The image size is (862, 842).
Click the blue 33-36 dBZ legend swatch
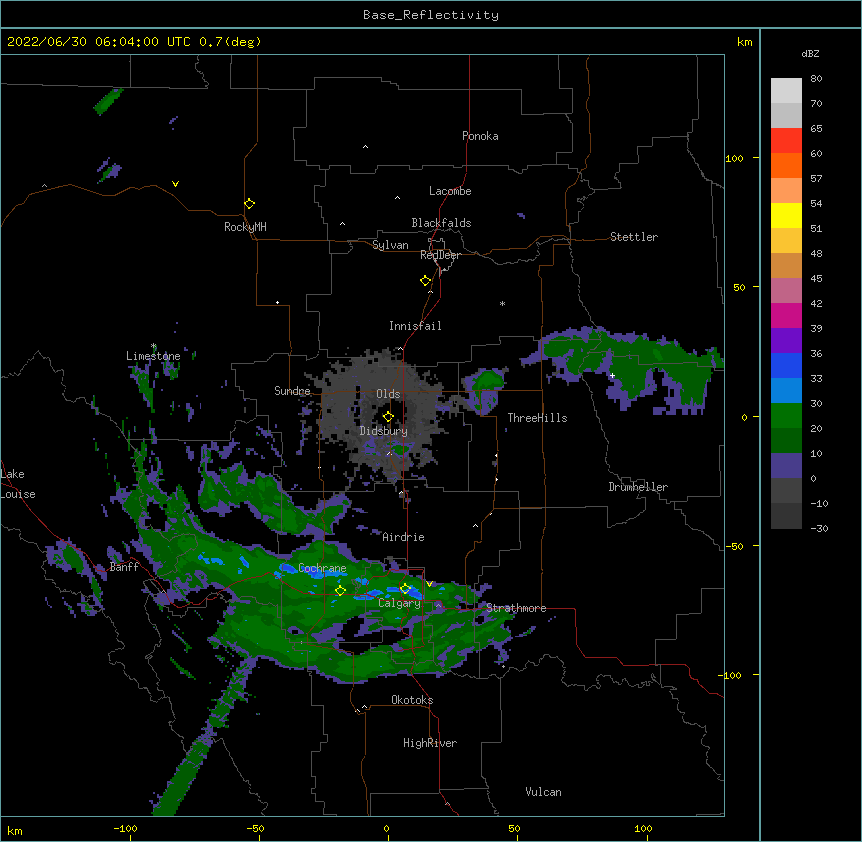click(786, 365)
